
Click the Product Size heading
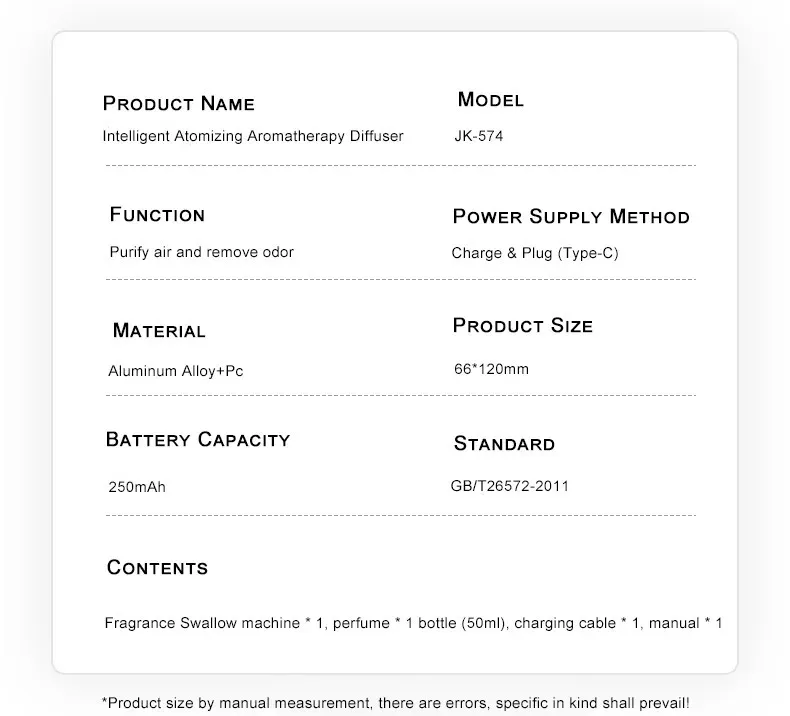coord(522,326)
